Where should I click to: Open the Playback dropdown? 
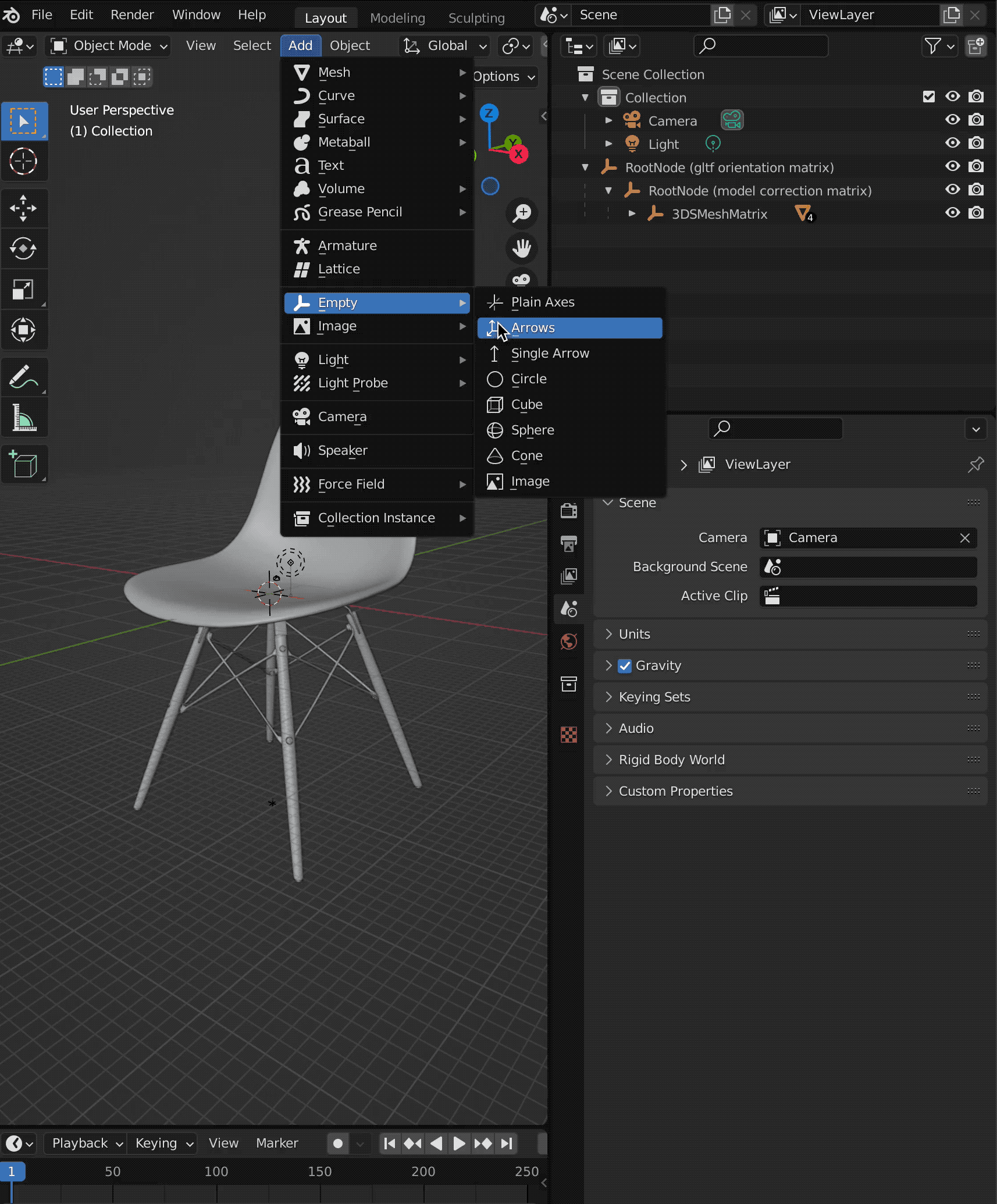pos(86,1144)
